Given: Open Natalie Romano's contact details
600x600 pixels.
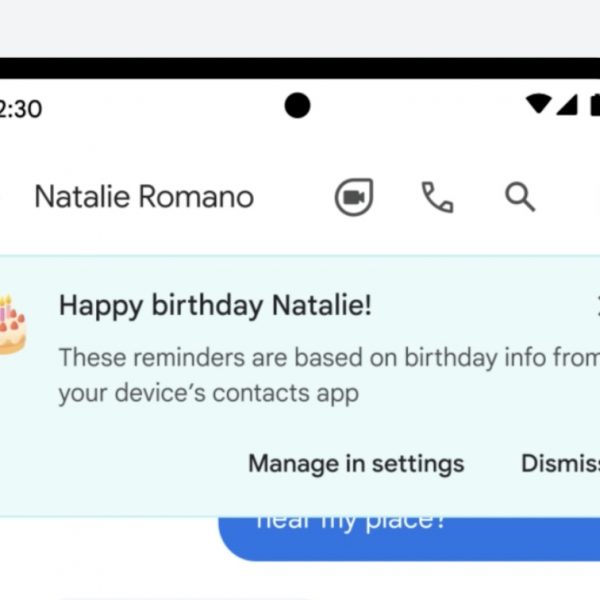Looking at the screenshot, I should click(x=144, y=197).
